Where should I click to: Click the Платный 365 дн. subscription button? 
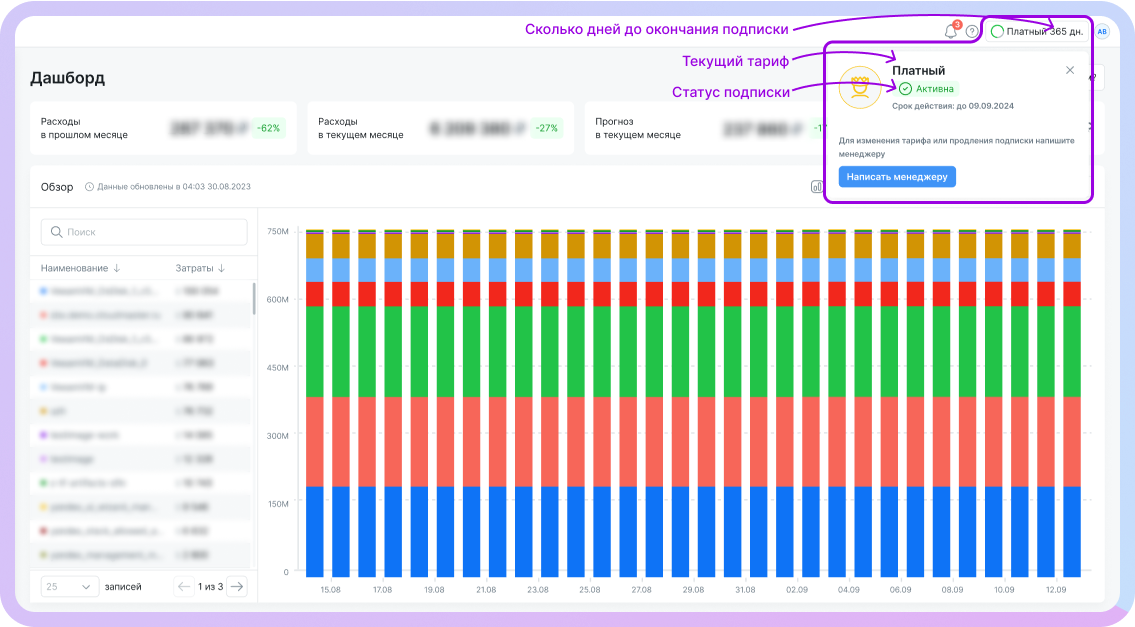(x=1037, y=32)
